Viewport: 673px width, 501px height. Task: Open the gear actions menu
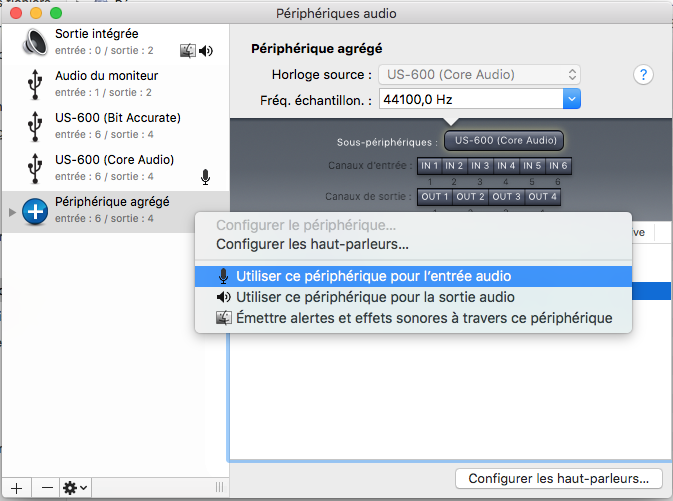click(x=75, y=488)
